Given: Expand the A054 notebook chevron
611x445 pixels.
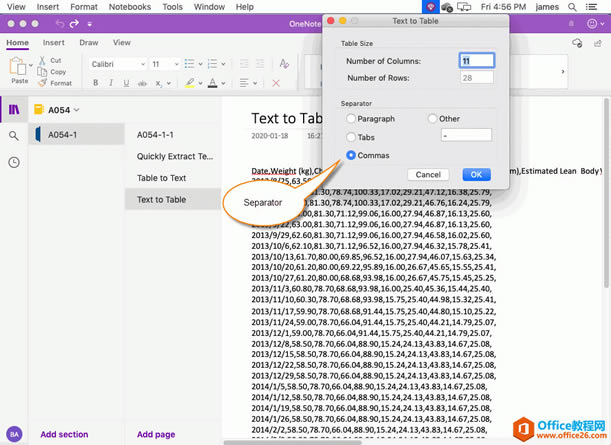Looking at the screenshot, I should tap(76, 110).
